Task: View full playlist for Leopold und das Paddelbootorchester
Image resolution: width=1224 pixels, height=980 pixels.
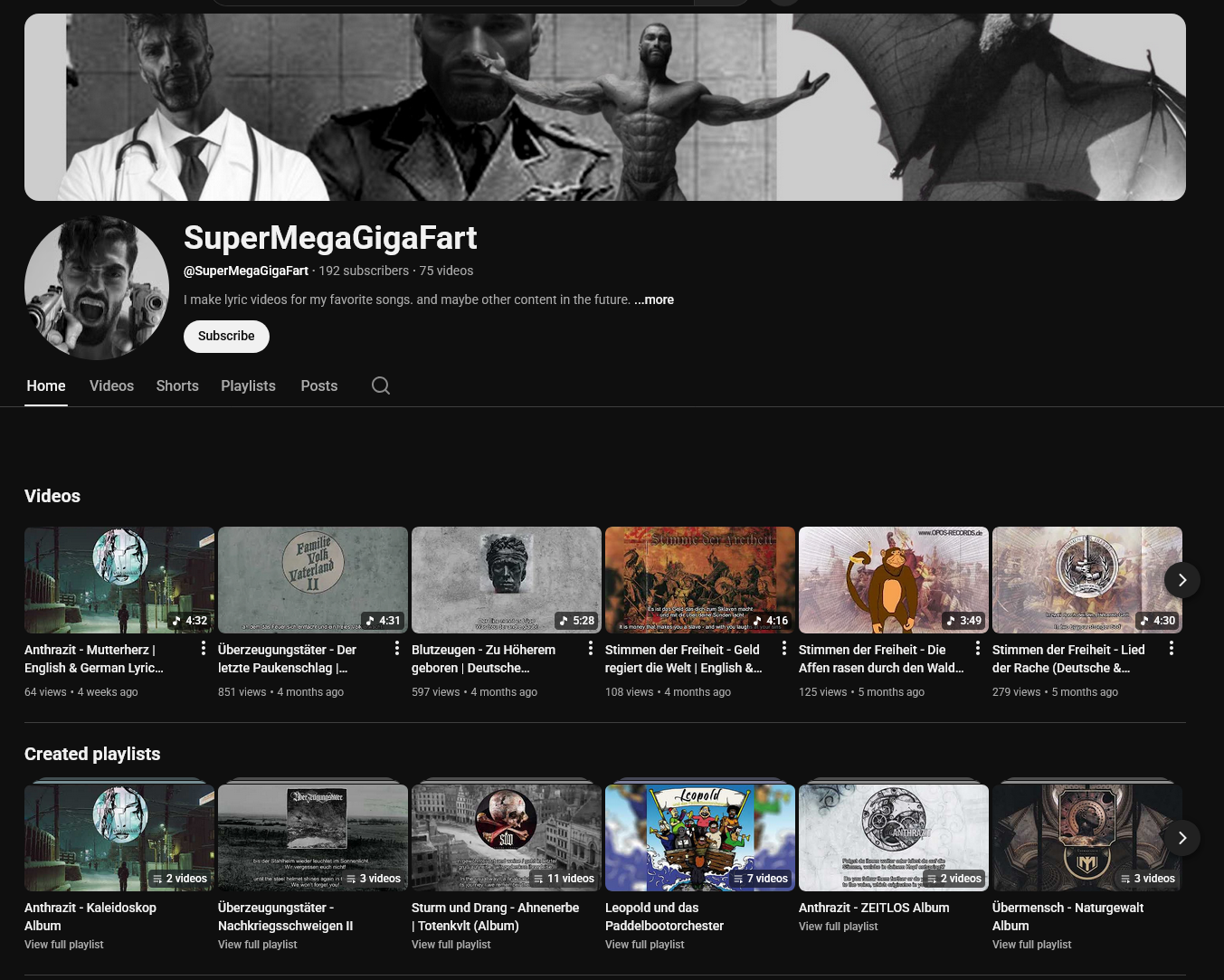Action: click(644, 945)
